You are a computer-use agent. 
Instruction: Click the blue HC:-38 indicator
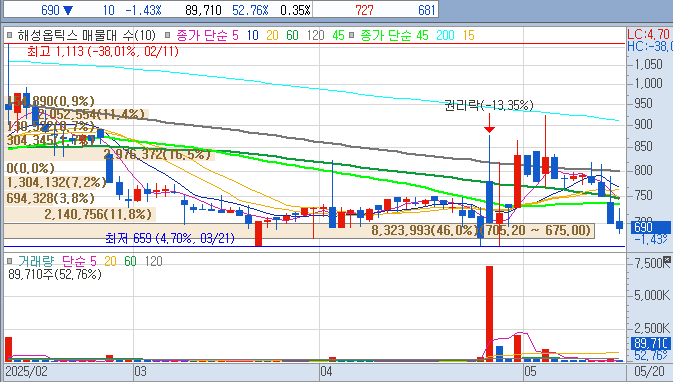point(649,46)
